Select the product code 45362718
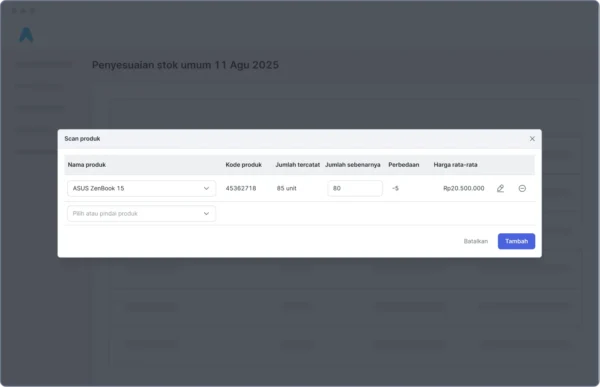 [x=241, y=188]
